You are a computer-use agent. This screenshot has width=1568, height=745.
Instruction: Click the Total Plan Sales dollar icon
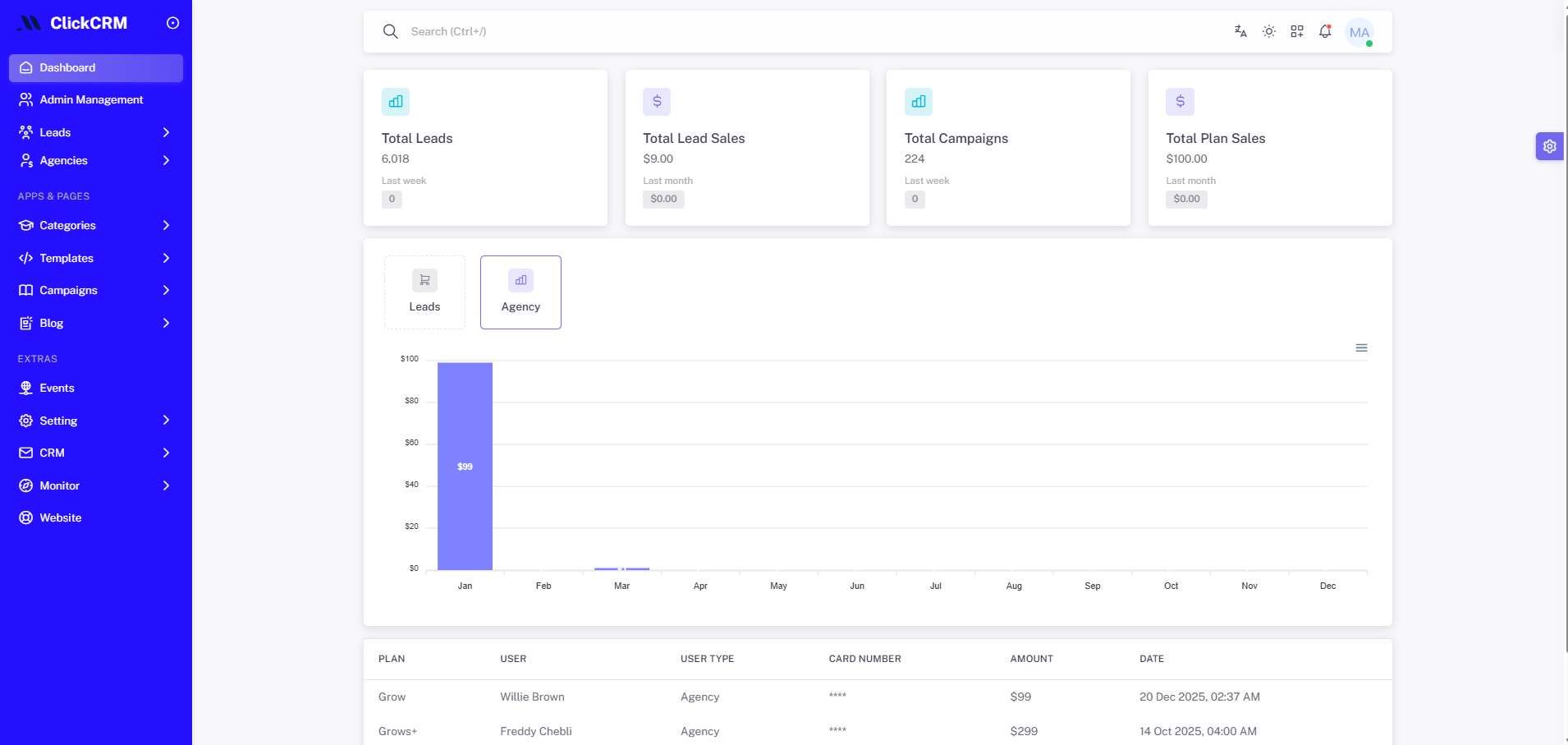(1180, 102)
